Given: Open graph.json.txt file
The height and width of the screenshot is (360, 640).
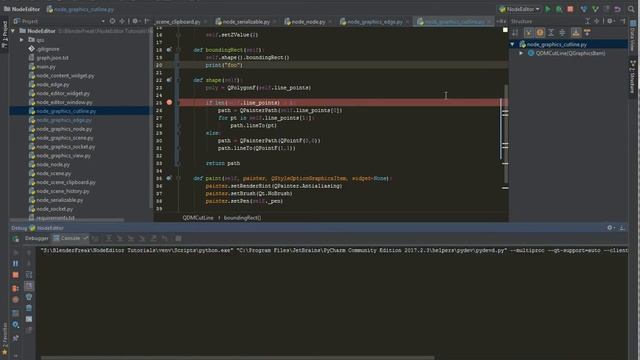Looking at the screenshot, I should point(52,58).
